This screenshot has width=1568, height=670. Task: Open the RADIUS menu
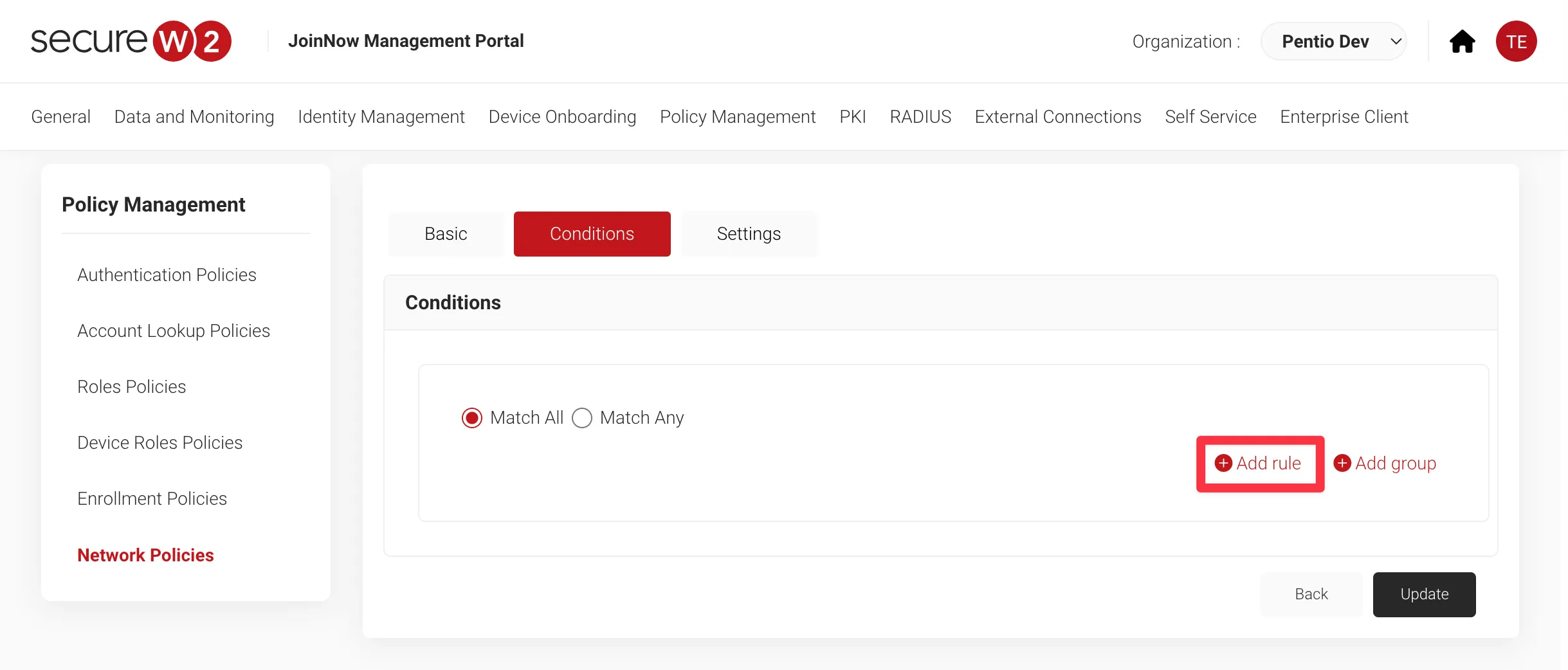[x=920, y=116]
